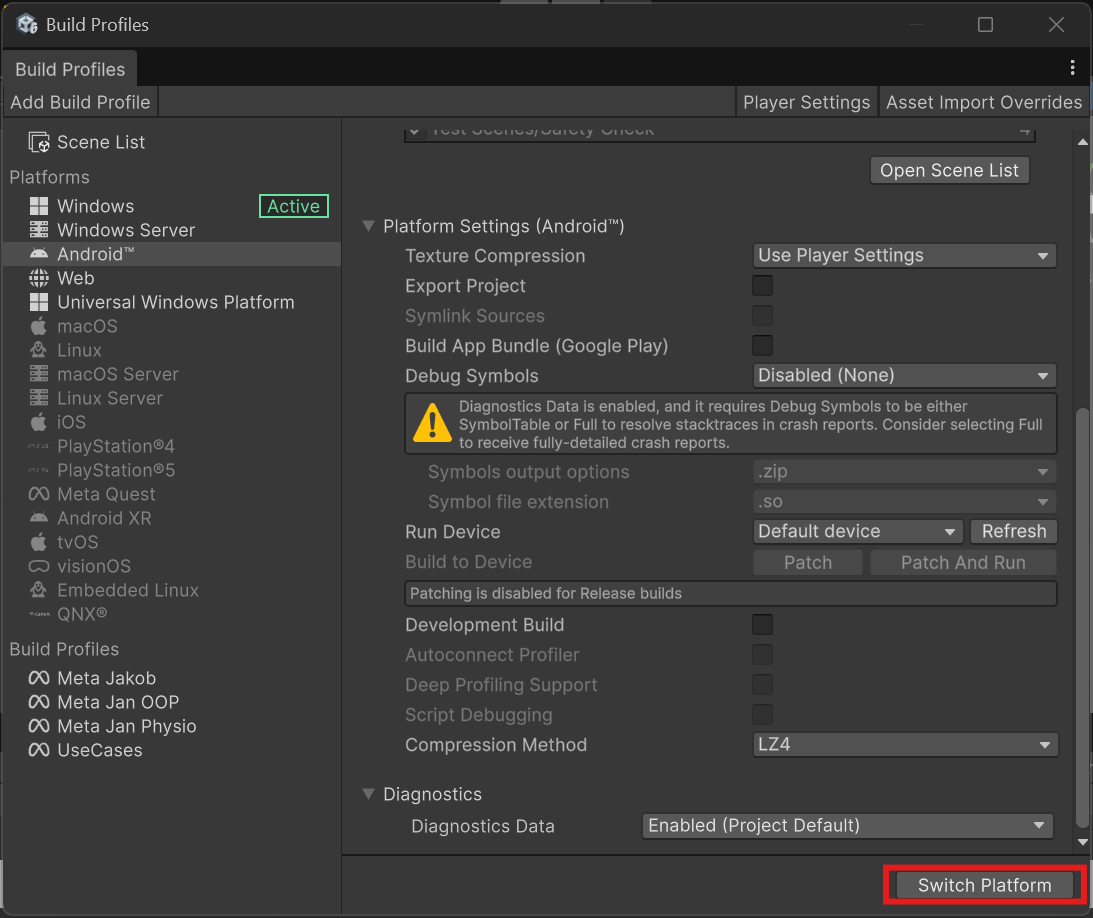Select the Build Profiles tab
The image size is (1093, 918).
pos(70,69)
